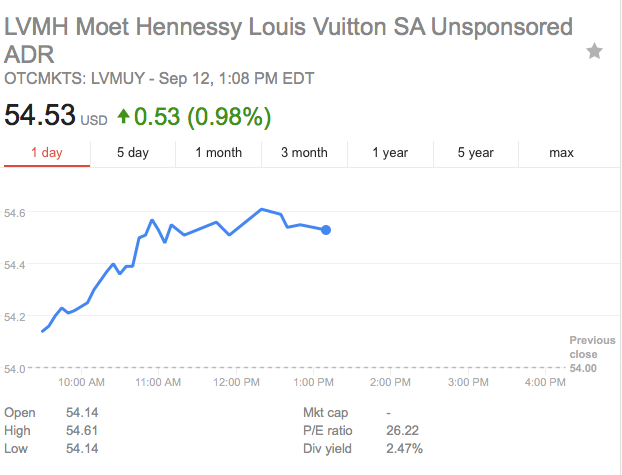Viewport: 622px width, 475px height.
Task: Click the 10:00 AM time axis label
Action: [81, 383]
